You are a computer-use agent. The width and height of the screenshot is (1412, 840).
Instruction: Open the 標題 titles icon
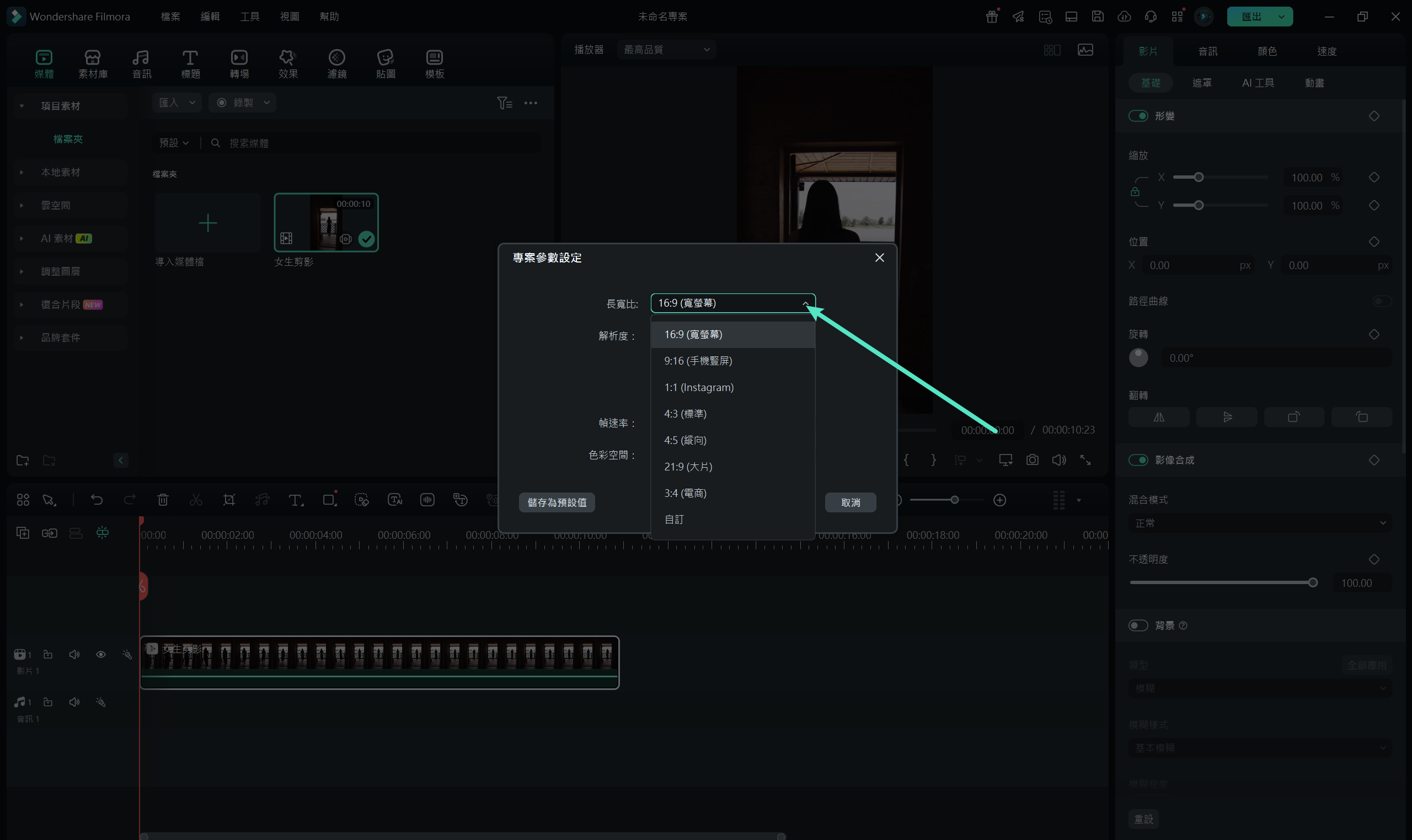pyautogui.click(x=190, y=63)
